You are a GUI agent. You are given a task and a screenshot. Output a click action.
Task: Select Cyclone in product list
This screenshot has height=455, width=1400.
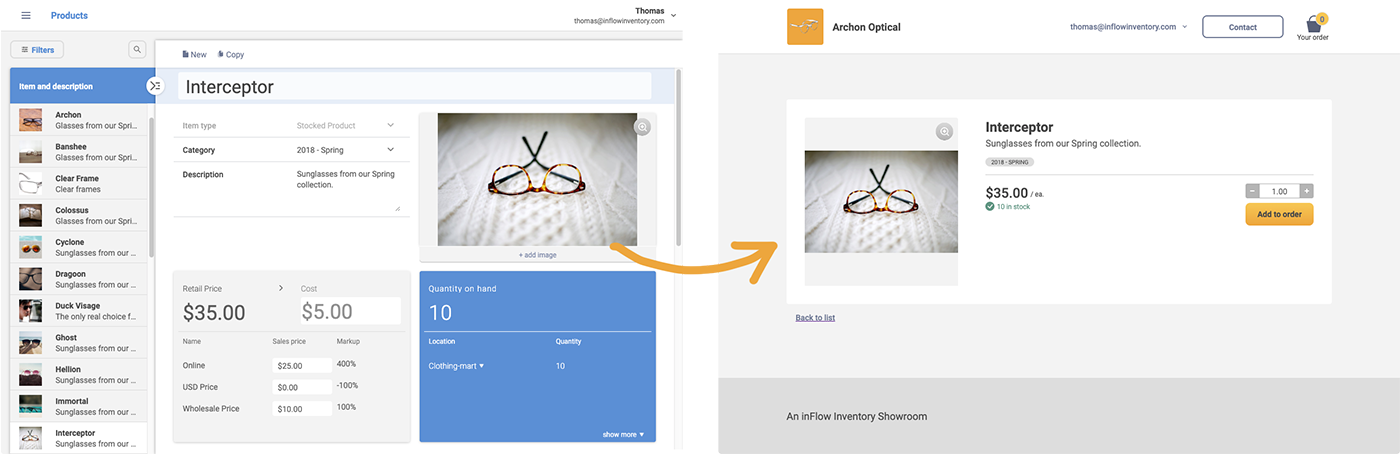[79, 247]
